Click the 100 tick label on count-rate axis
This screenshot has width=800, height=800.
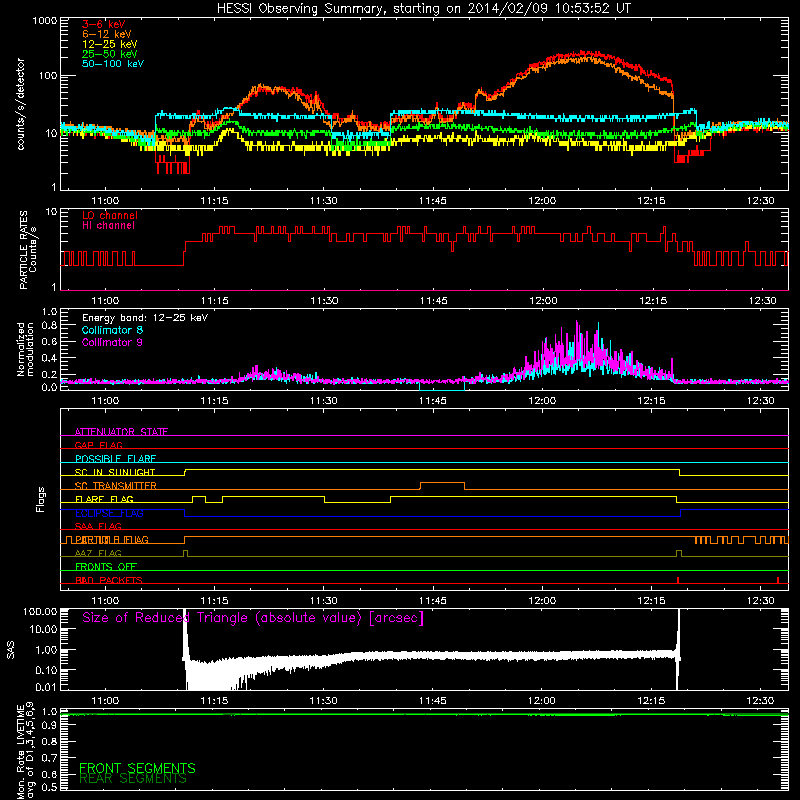(47, 76)
